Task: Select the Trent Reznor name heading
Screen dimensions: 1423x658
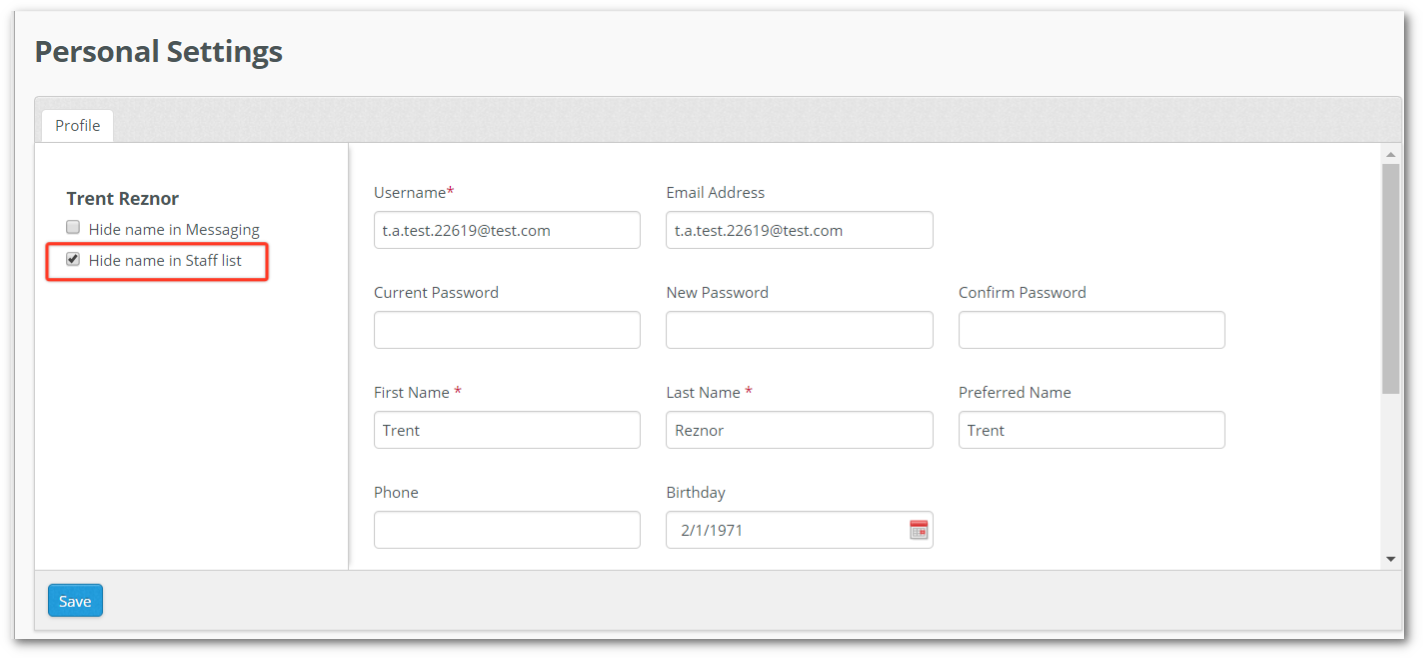Action: (x=123, y=198)
